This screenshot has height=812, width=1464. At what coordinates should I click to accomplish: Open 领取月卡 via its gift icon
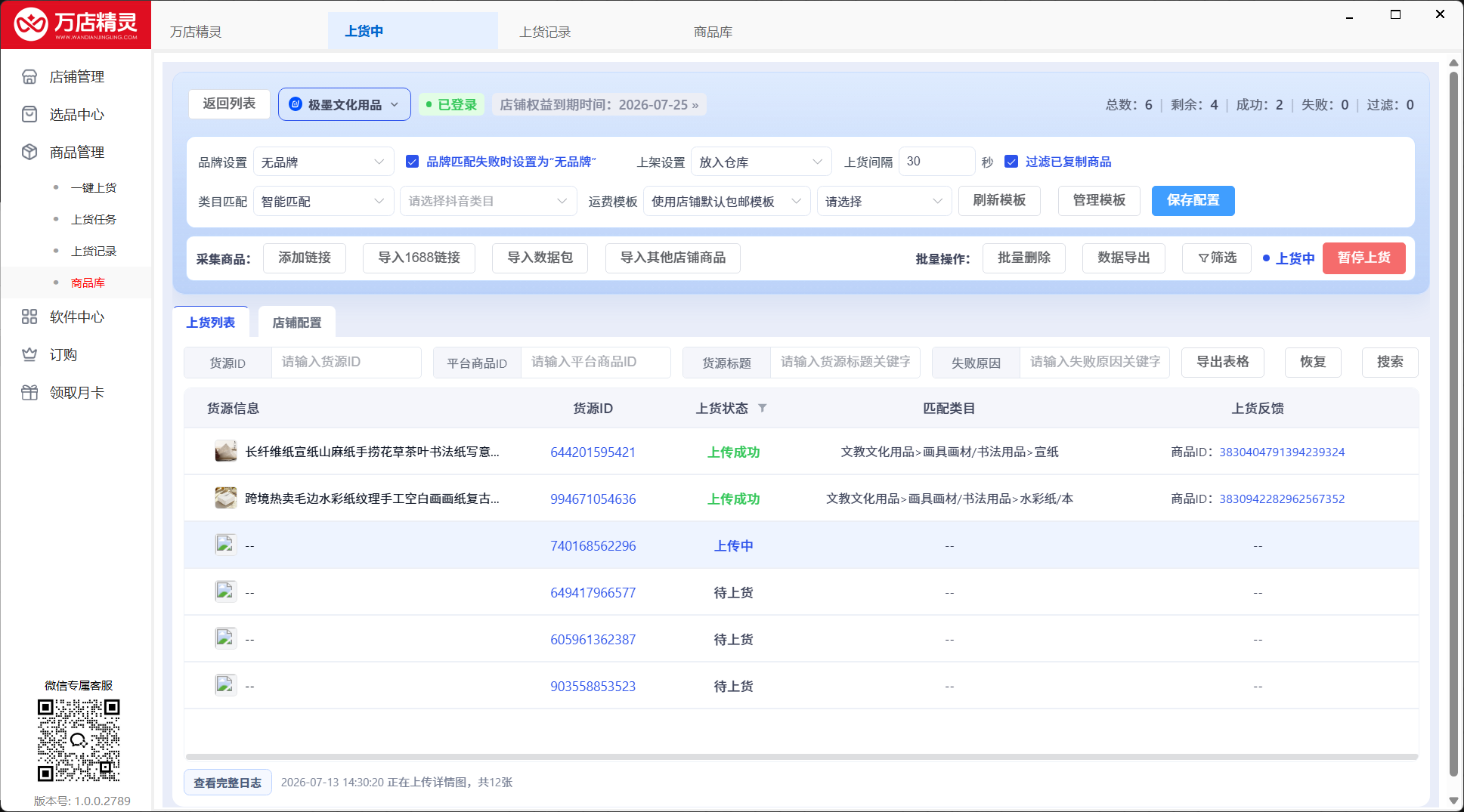[29, 393]
